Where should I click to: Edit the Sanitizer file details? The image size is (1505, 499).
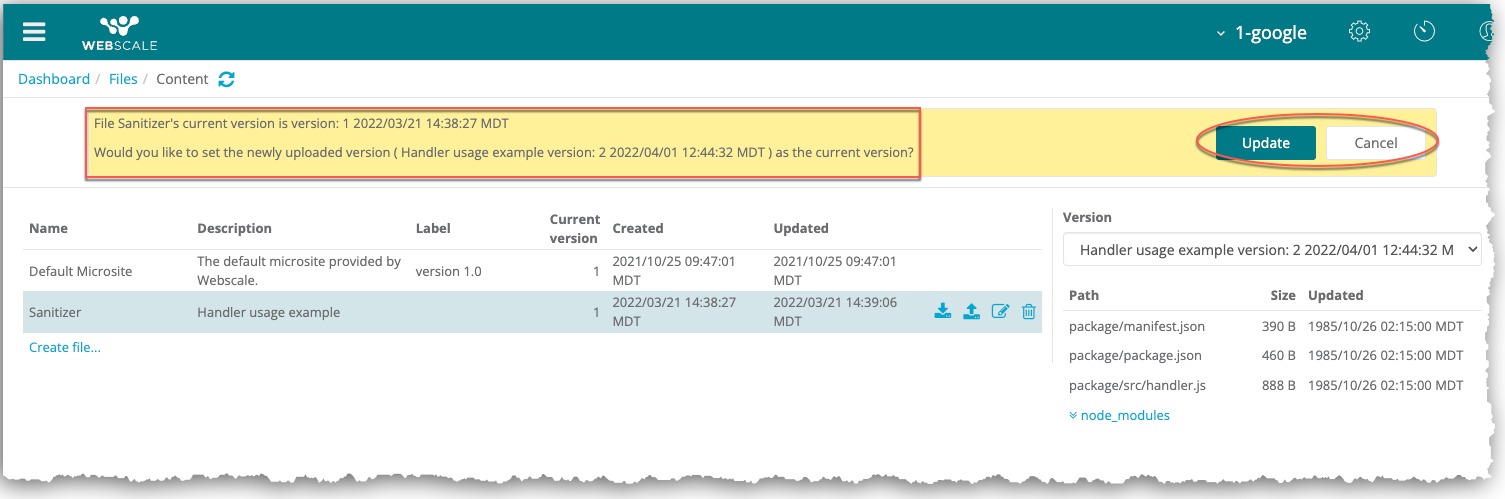coord(1000,312)
